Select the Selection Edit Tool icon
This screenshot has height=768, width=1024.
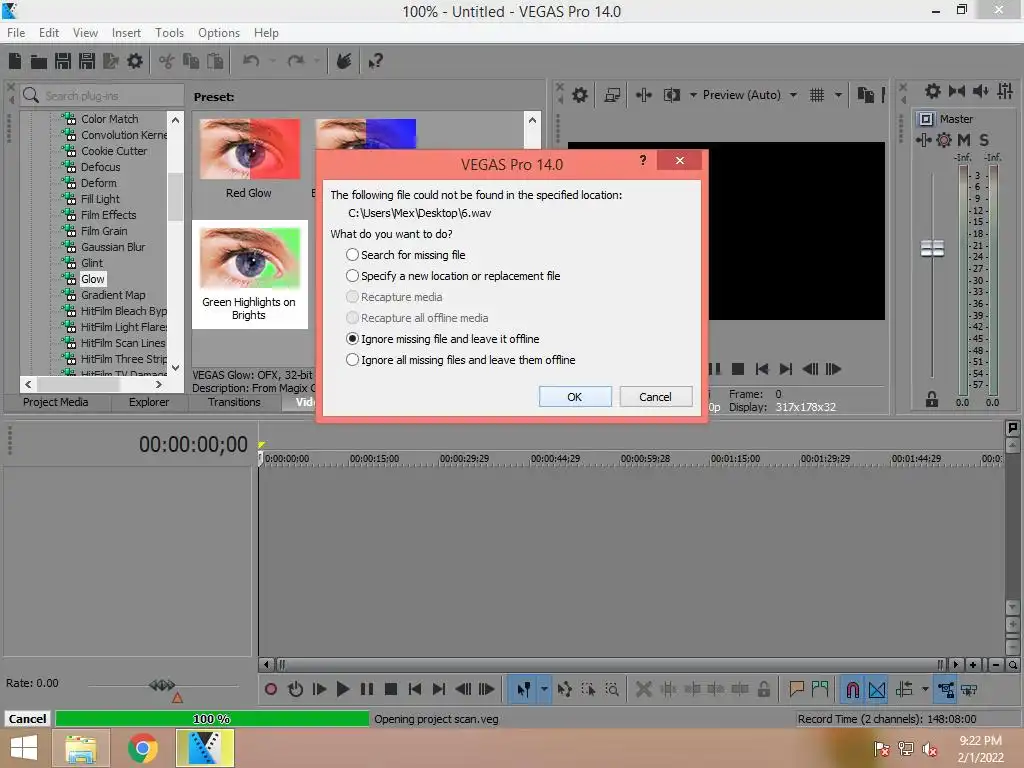[x=588, y=689]
